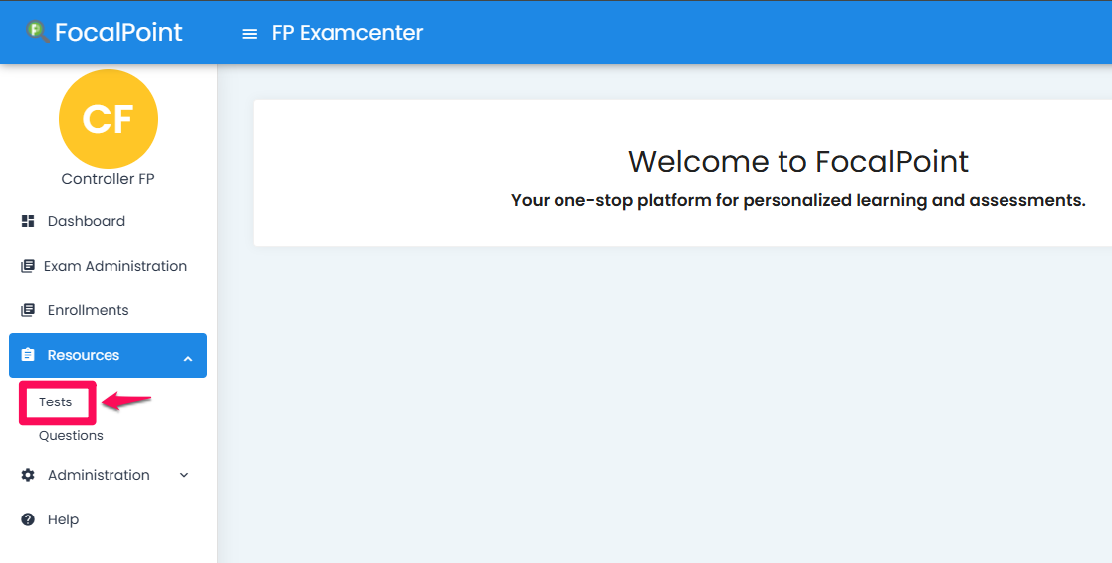Image resolution: width=1112 pixels, height=563 pixels.
Task: Click the FP Examcenter header title
Action: coord(348,33)
